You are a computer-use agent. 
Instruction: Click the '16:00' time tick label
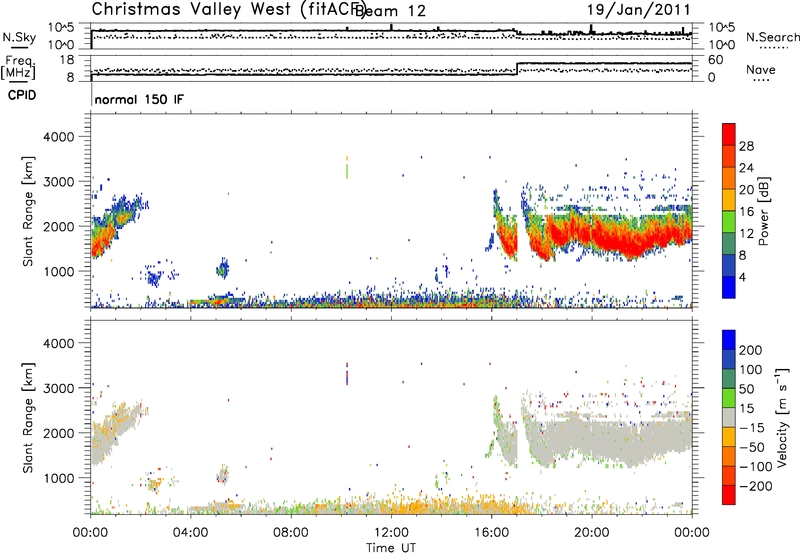click(491, 533)
